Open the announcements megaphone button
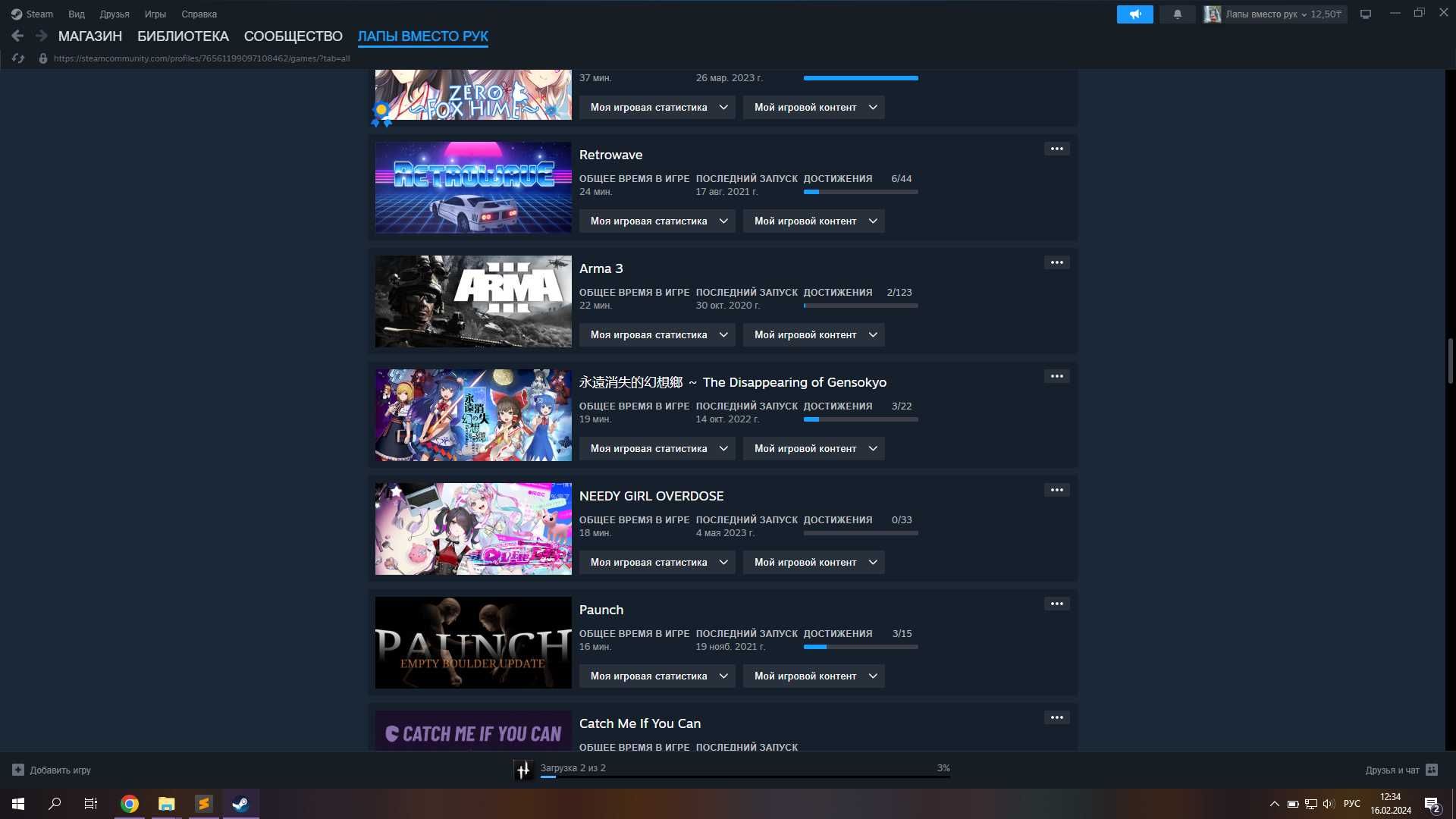The image size is (1456, 819). click(1134, 14)
